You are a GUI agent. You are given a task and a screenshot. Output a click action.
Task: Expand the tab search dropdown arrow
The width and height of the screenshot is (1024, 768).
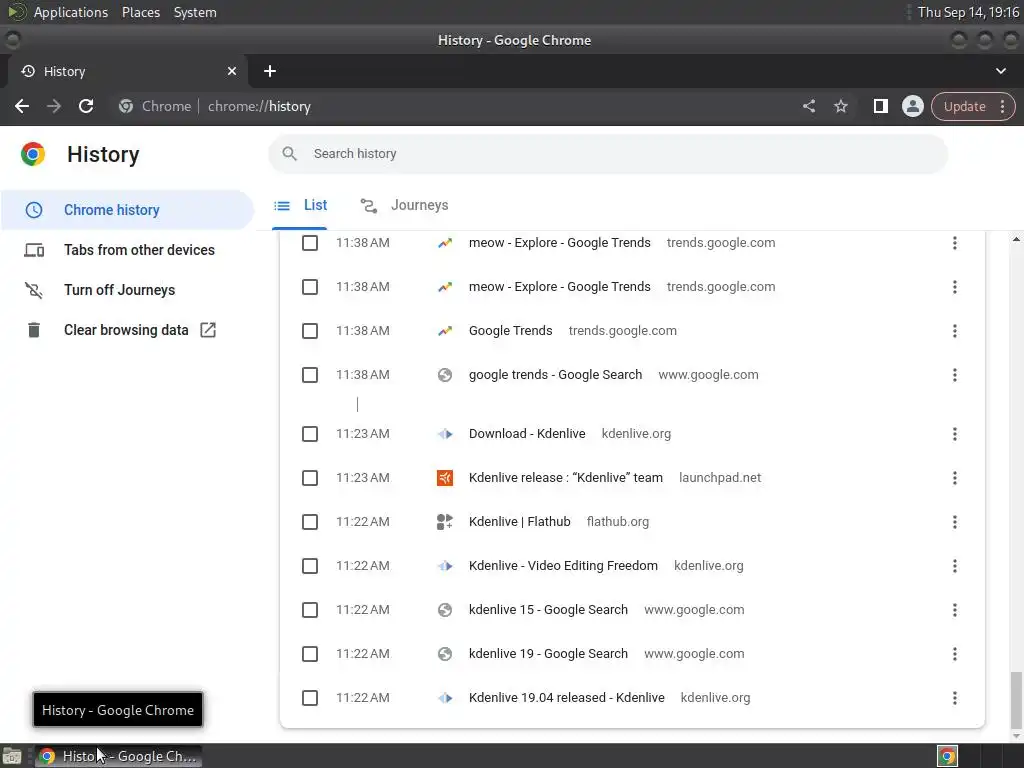(x=1000, y=71)
